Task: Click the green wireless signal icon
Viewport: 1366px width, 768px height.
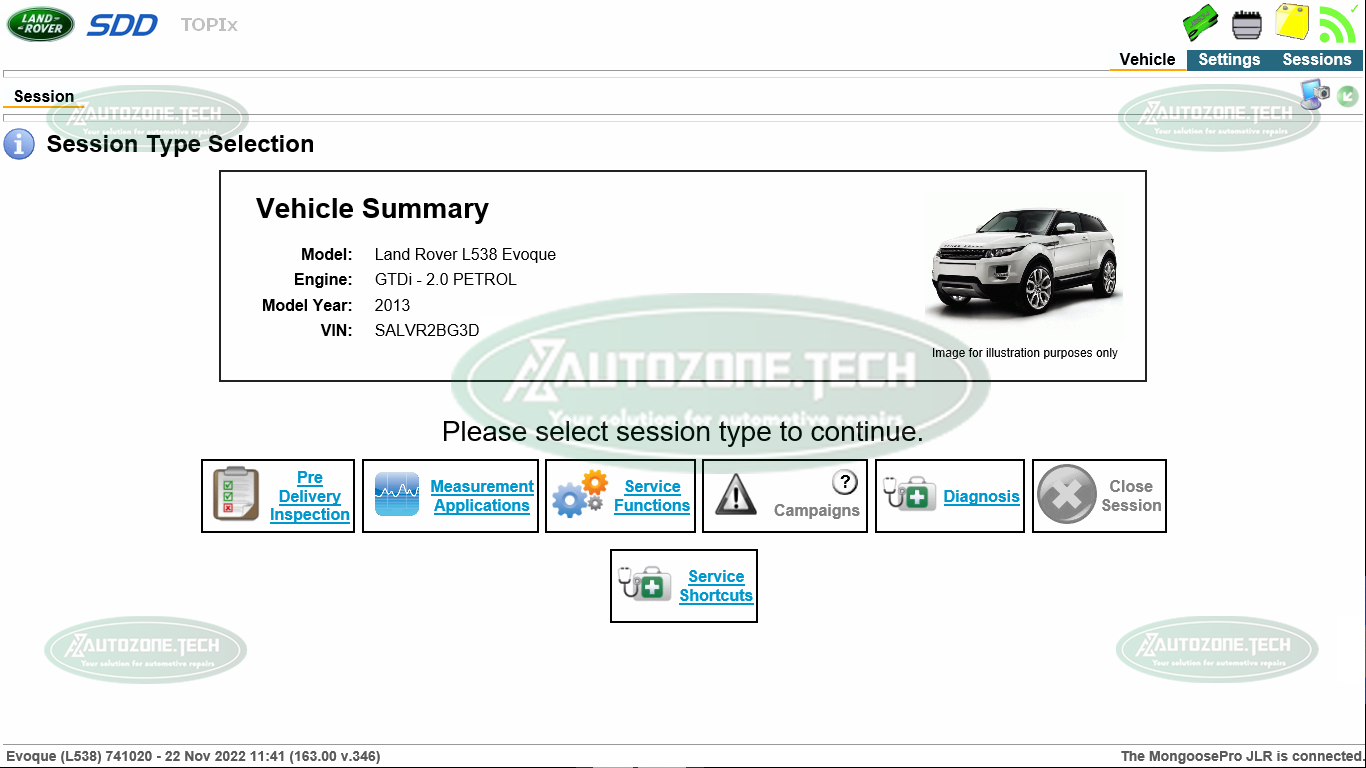Action: pyautogui.click(x=1337, y=24)
